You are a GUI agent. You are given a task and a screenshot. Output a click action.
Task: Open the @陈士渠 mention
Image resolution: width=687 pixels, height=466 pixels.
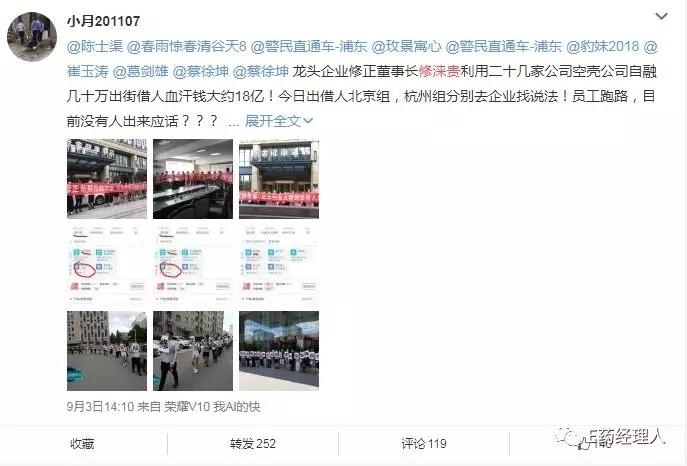point(95,46)
